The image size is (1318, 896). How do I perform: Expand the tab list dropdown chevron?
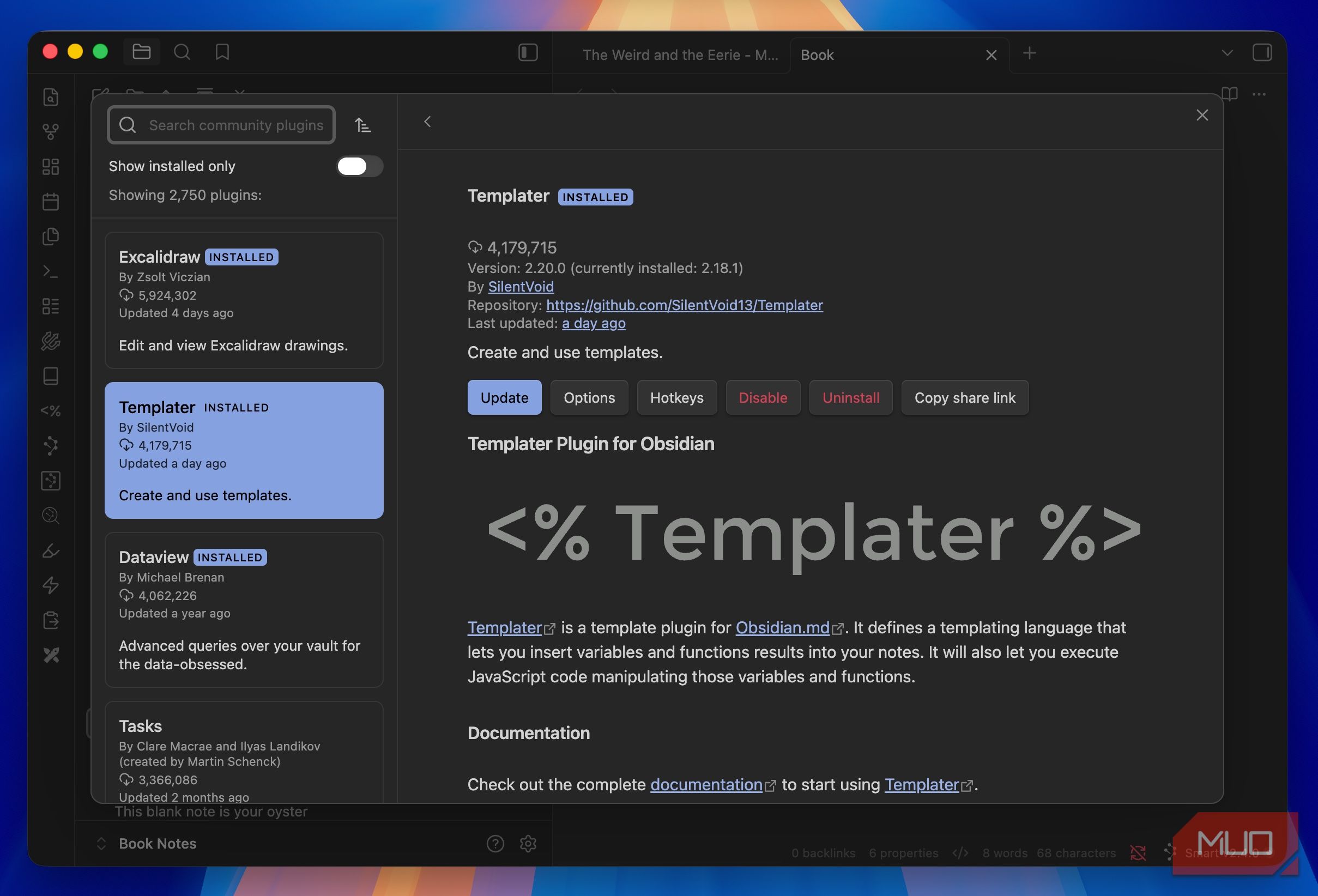[1226, 53]
